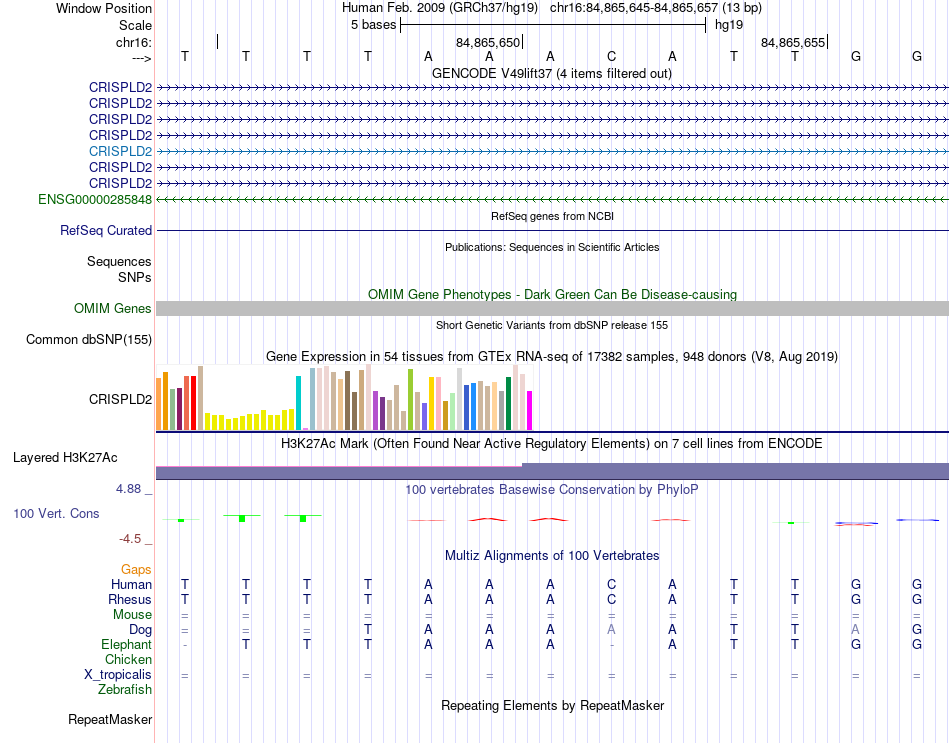Click the Gaps label
The height and width of the screenshot is (743, 950).
(136, 570)
